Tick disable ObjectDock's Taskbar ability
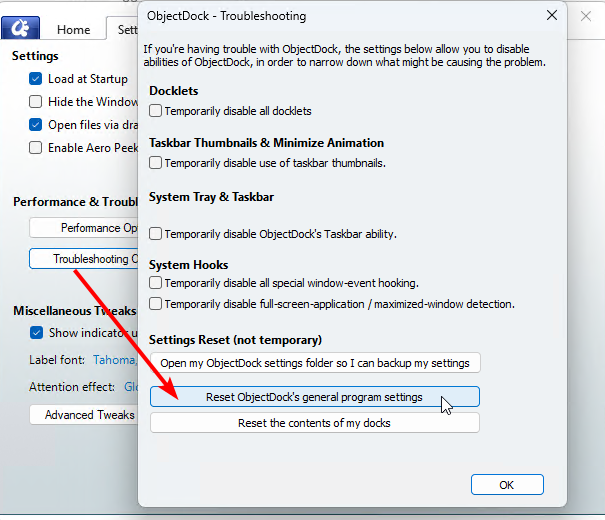The image size is (605, 520). pyautogui.click(x=156, y=233)
